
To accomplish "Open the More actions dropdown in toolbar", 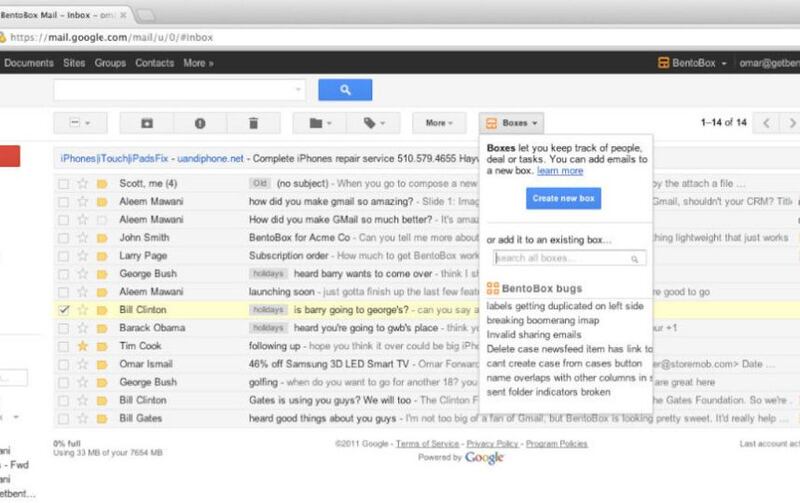I will (439, 123).
